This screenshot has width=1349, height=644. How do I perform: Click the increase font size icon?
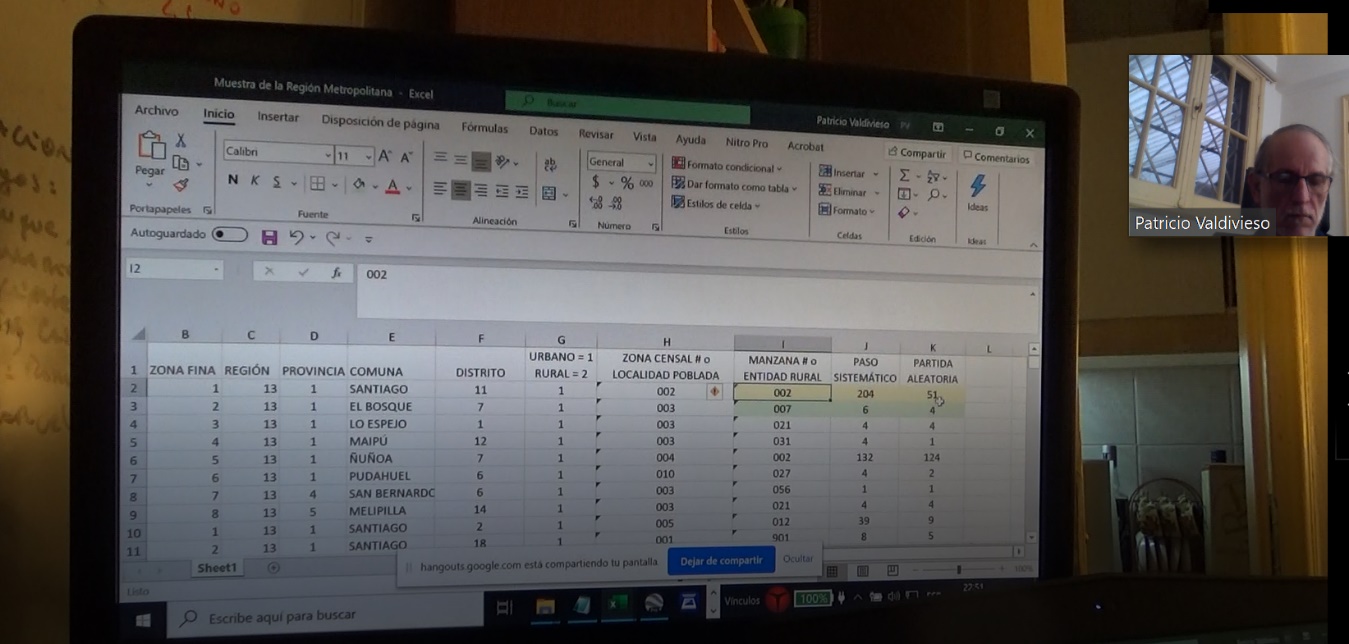[385, 156]
